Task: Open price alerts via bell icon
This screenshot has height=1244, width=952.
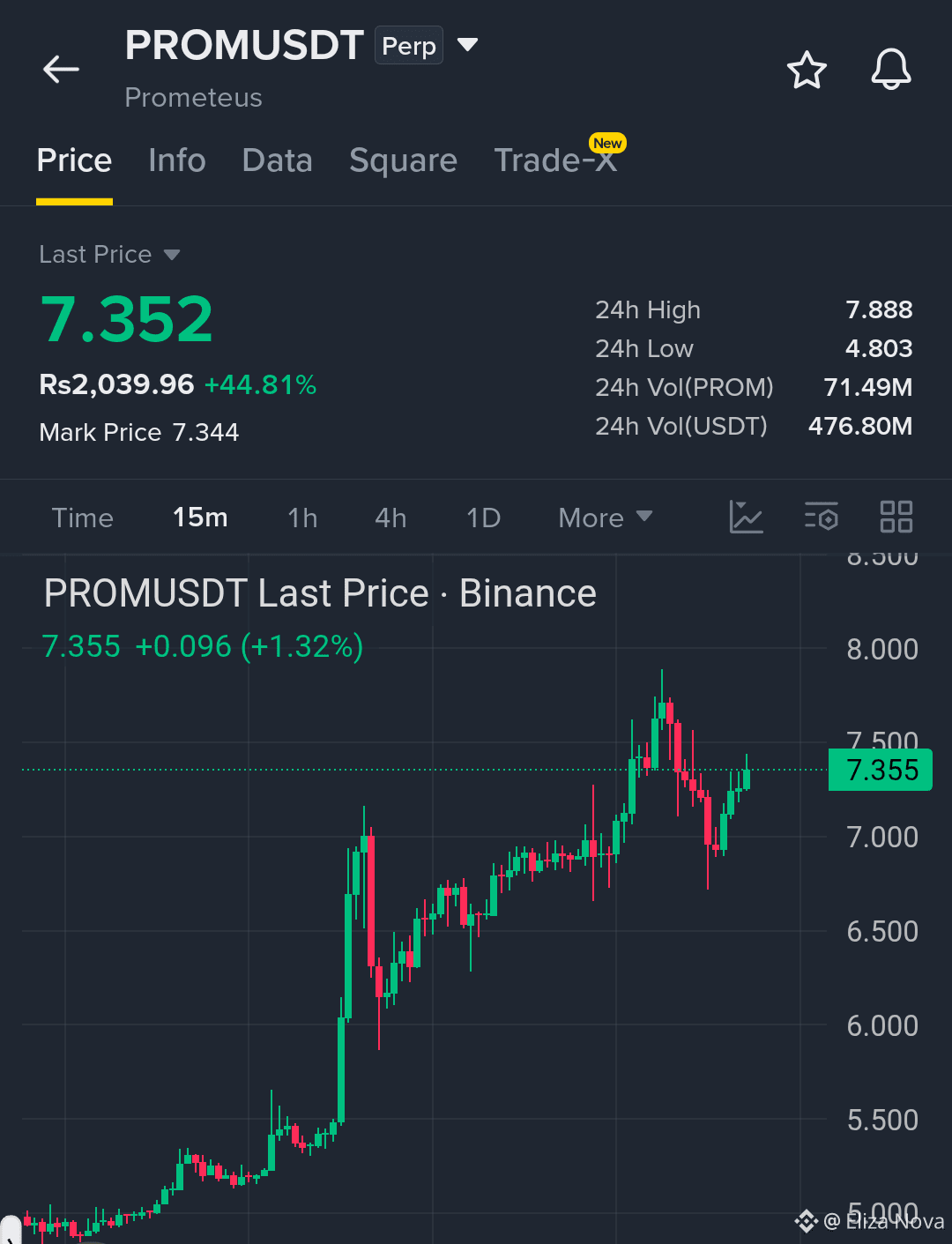Action: tap(891, 70)
